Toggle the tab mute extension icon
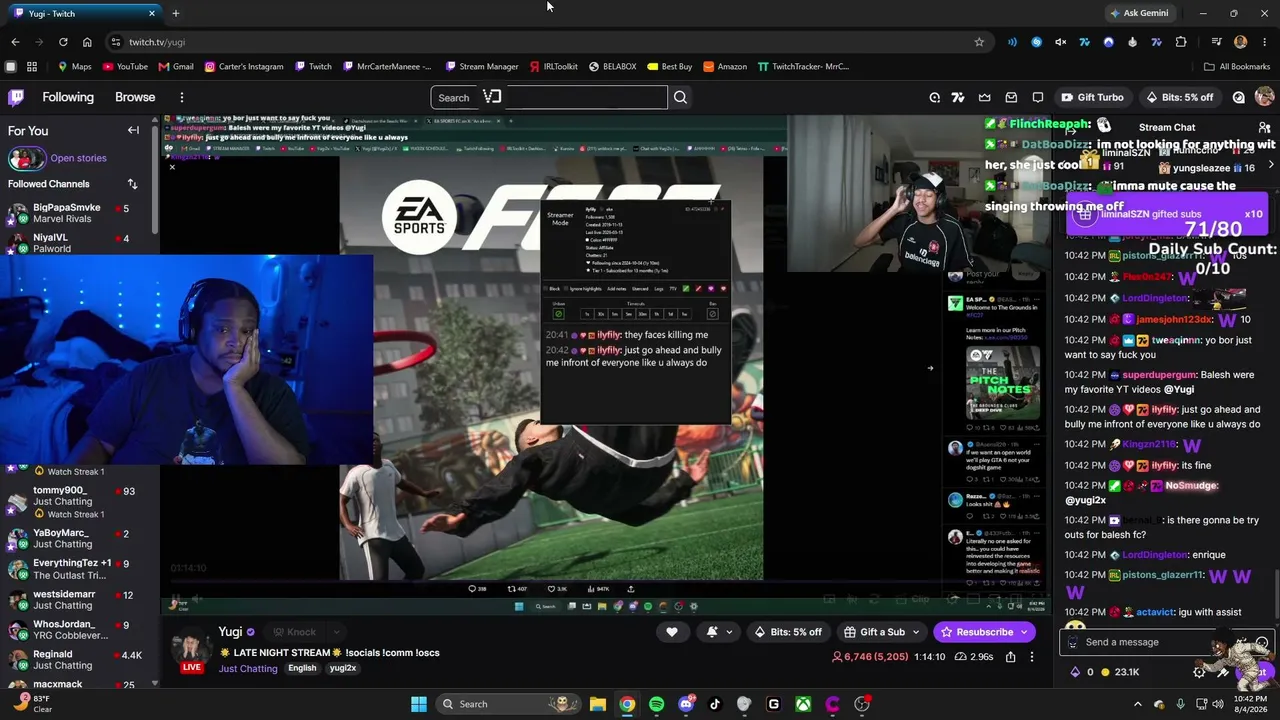This screenshot has height=720, width=1280. click(1060, 42)
